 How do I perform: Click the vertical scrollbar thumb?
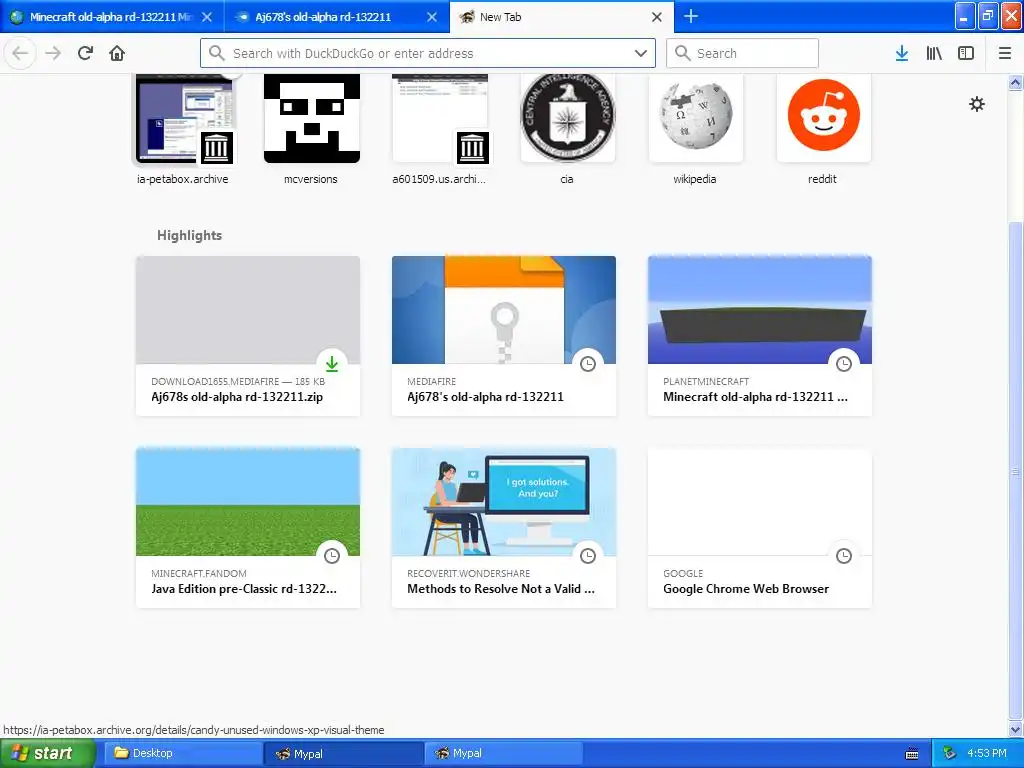[1015, 470]
